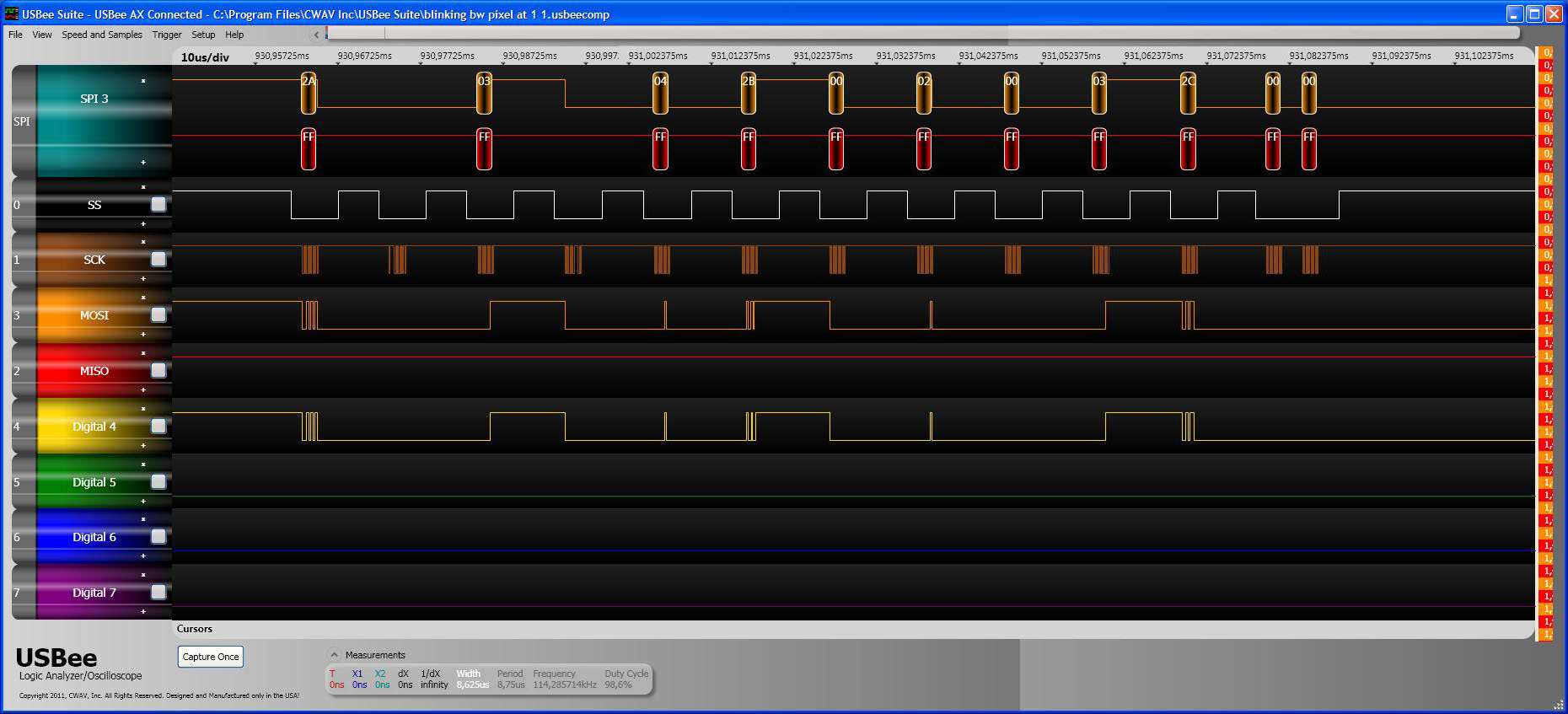Click the plus icon on MISO channel
1568x714 pixels.
click(x=143, y=389)
